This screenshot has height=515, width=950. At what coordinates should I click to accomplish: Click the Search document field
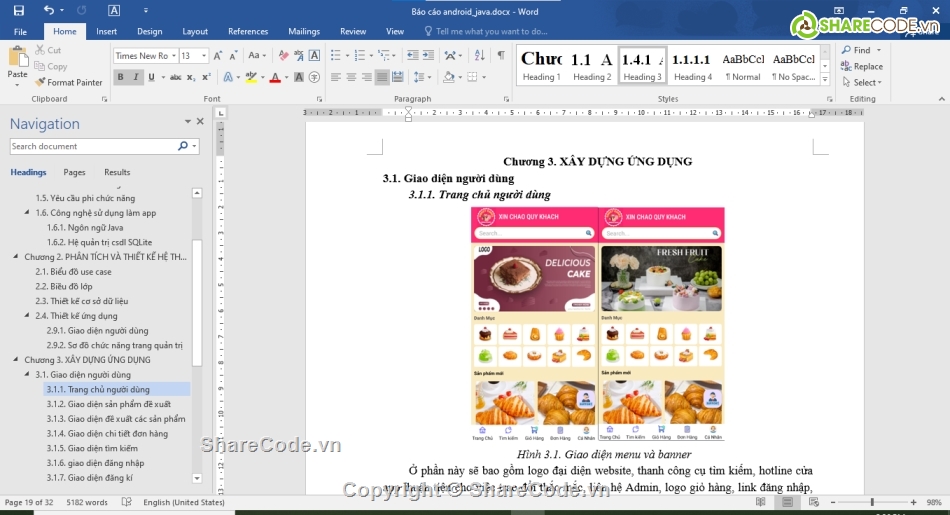92,146
